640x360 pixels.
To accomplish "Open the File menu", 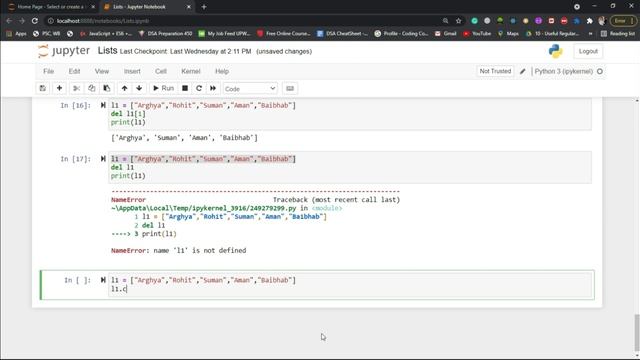I will coord(49,71).
